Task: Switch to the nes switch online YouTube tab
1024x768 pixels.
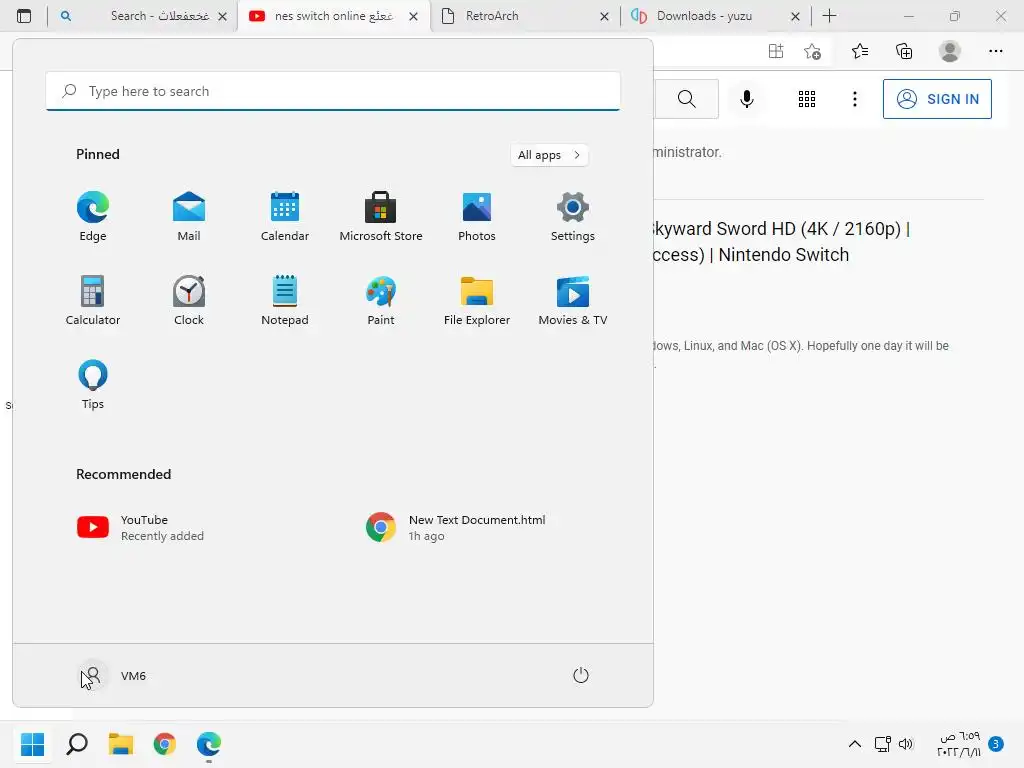Action: coord(333,16)
